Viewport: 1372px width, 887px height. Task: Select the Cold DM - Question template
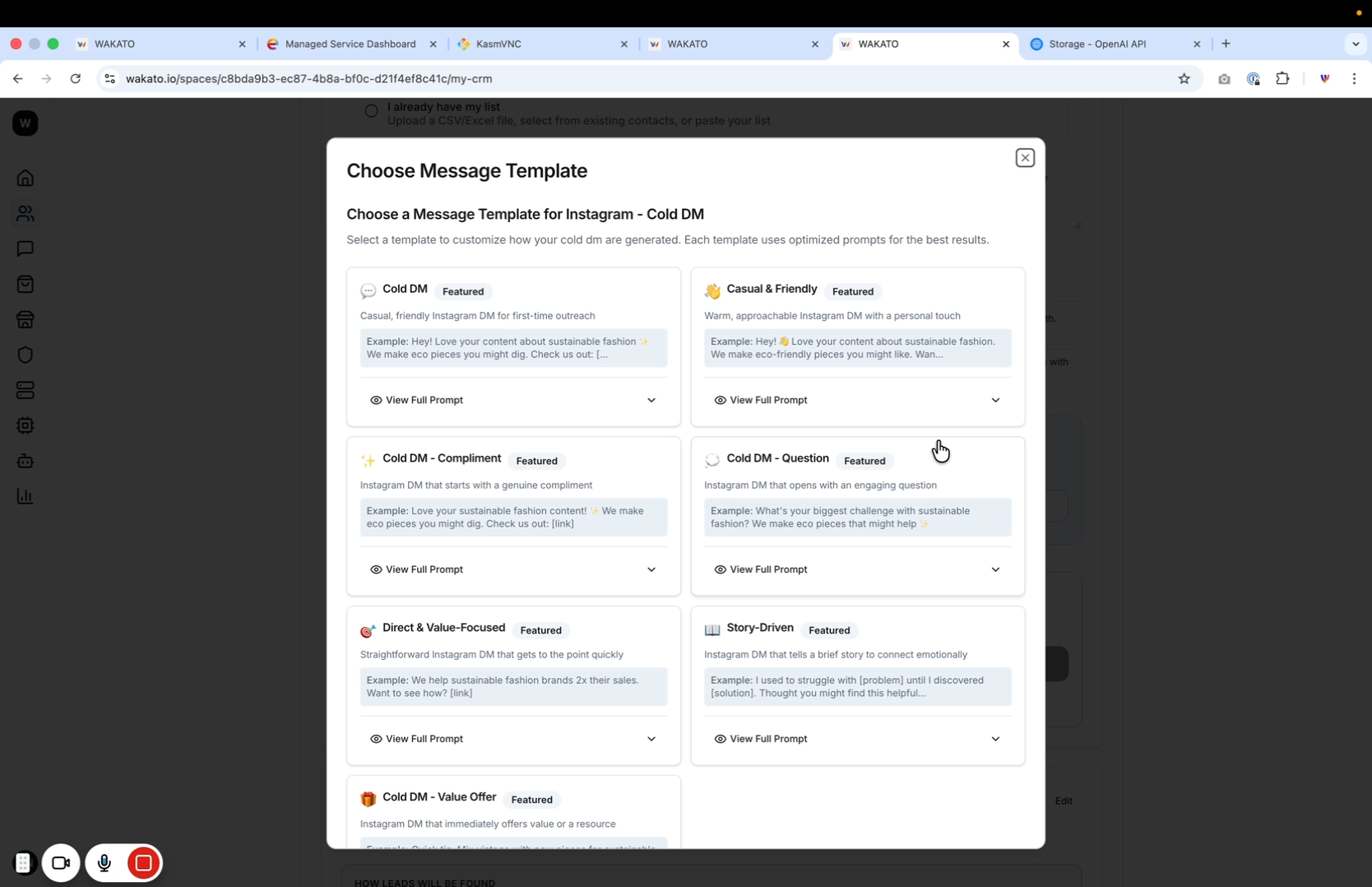tap(777, 458)
